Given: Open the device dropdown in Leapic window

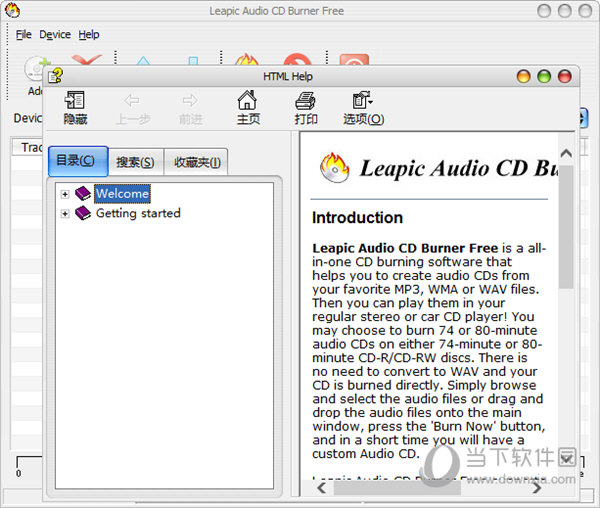Looking at the screenshot, I should [x=582, y=118].
